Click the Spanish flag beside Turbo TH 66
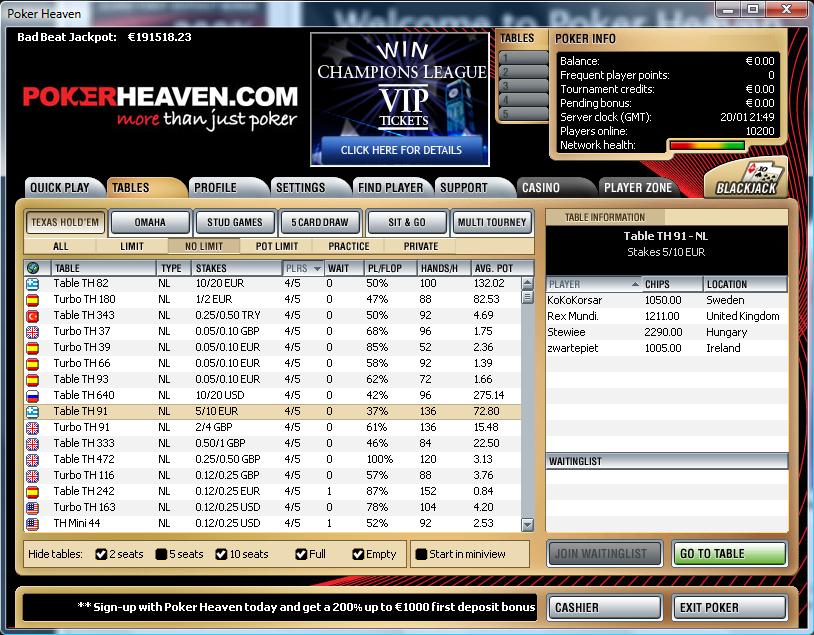 32,364
